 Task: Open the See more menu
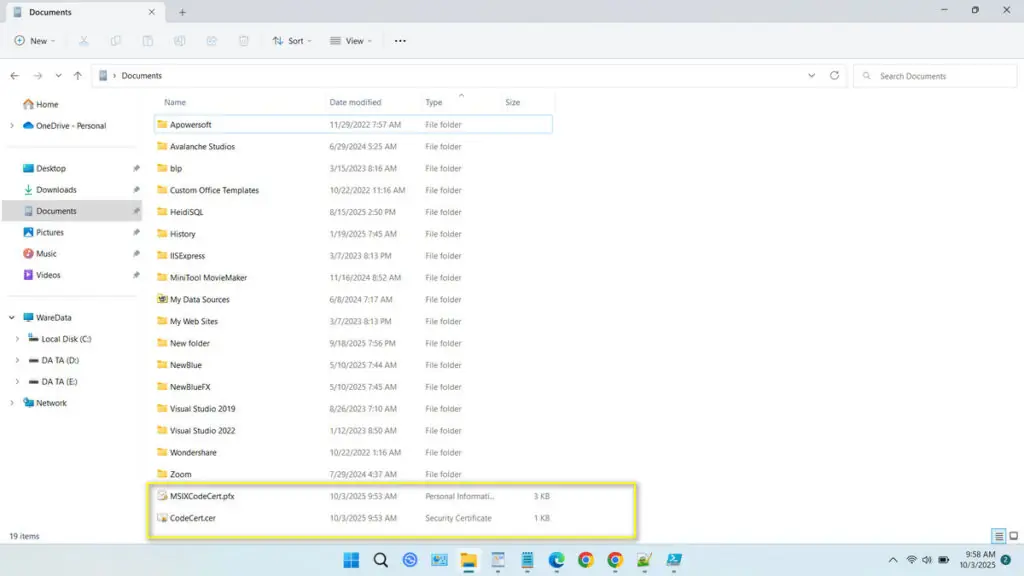pyautogui.click(x=399, y=41)
